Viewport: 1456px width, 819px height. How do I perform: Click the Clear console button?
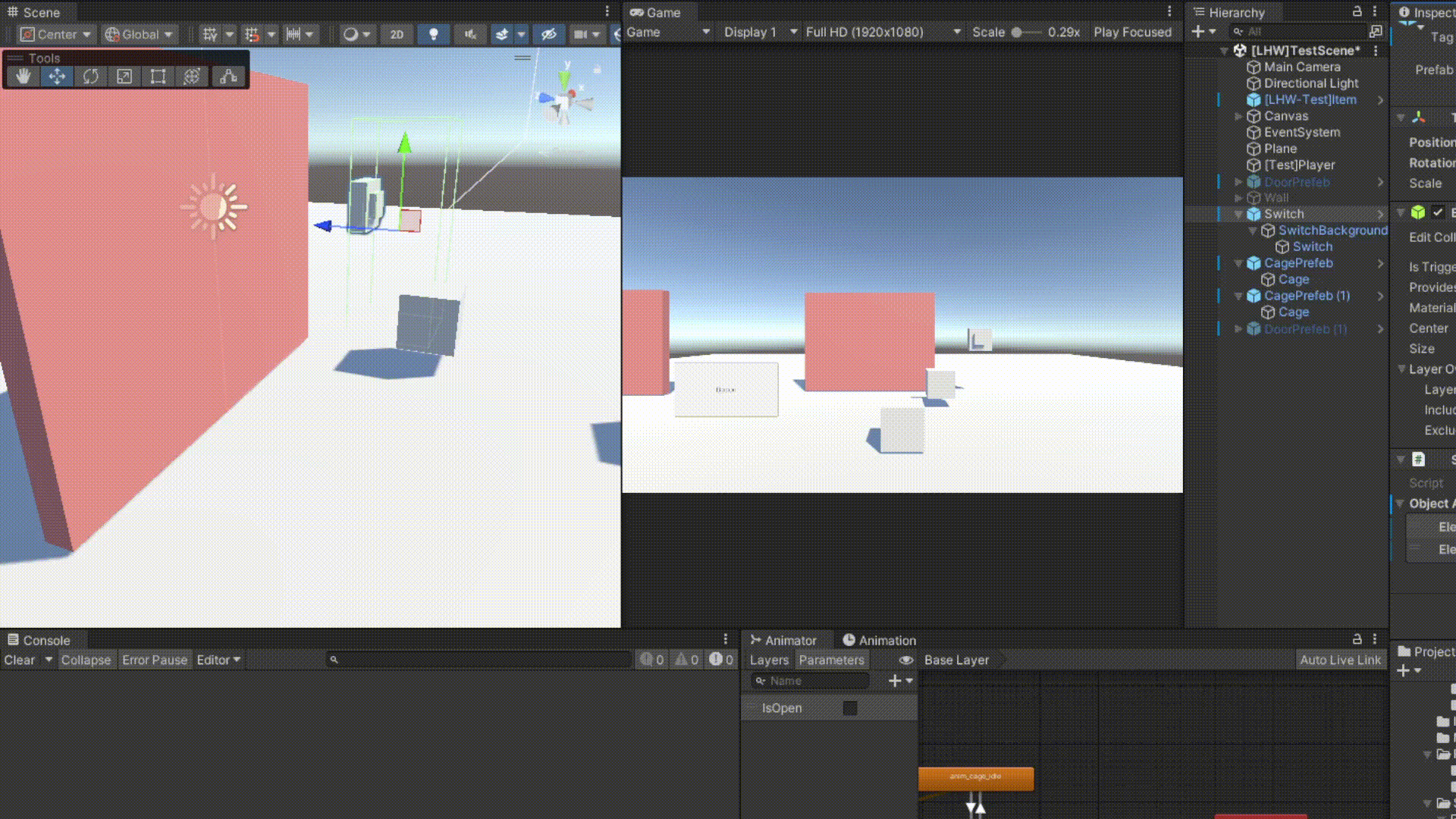pyautogui.click(x=20, y=660)
